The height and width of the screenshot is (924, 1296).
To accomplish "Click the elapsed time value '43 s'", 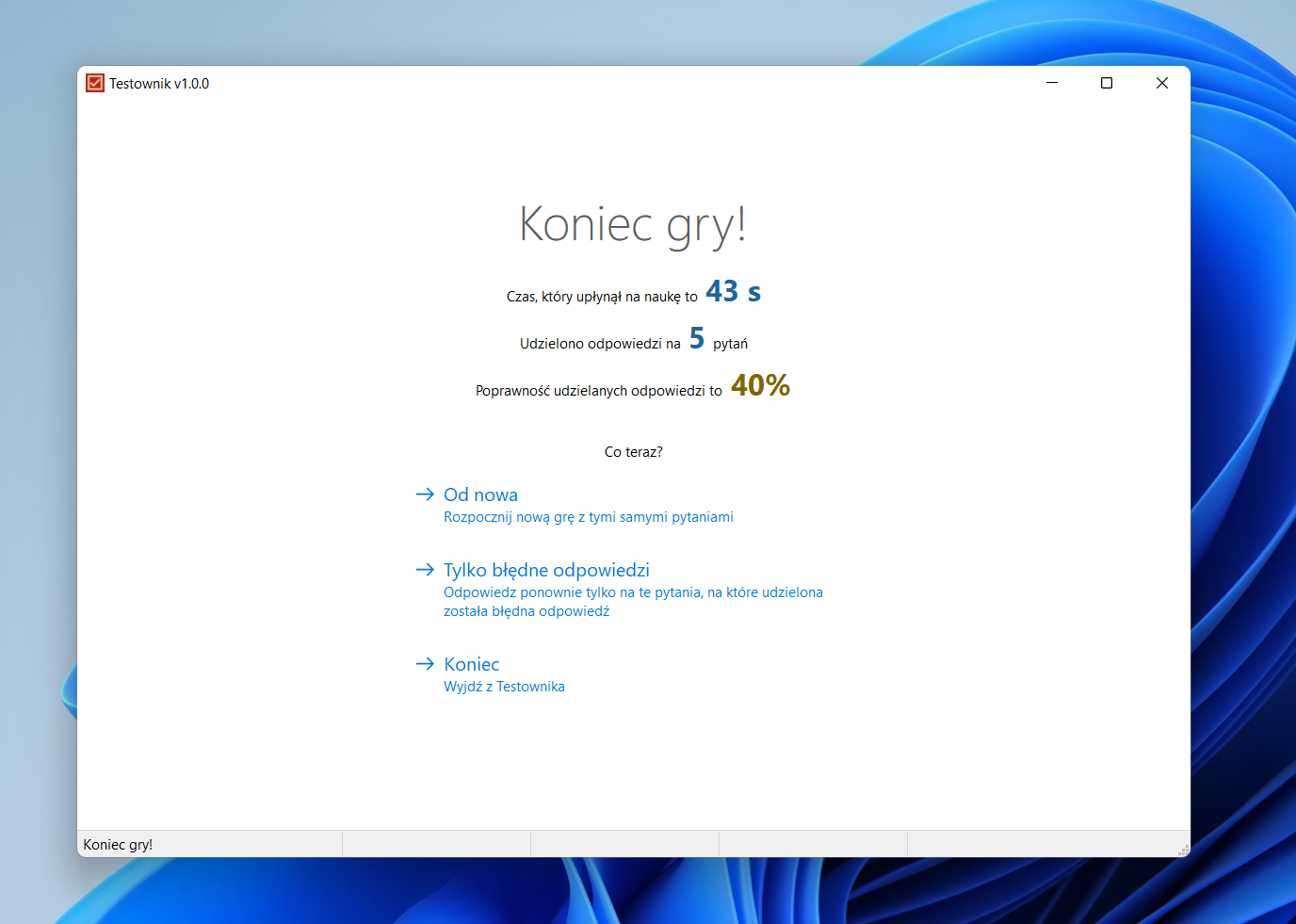I will 733,291.
